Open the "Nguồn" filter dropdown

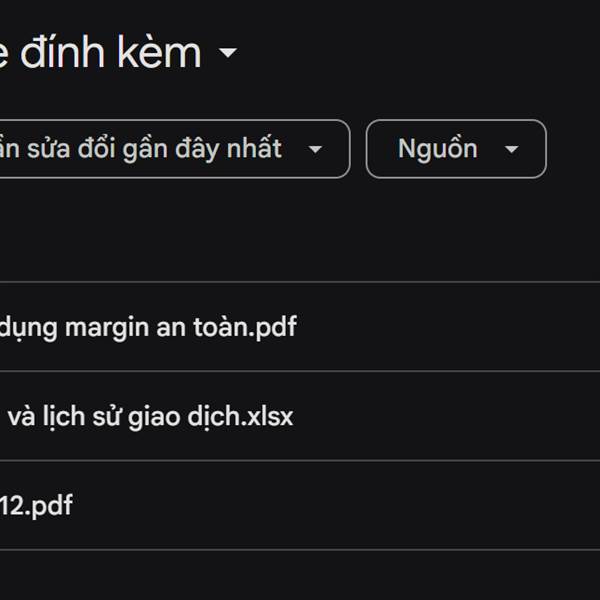click(456, 149)
